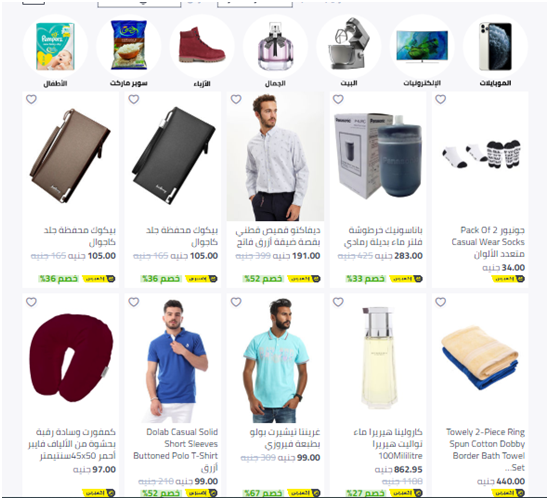Open the Beauty category perfume icon
This screenshot has height=500, width=549.
pyautogui.click(x=275, y=47)
